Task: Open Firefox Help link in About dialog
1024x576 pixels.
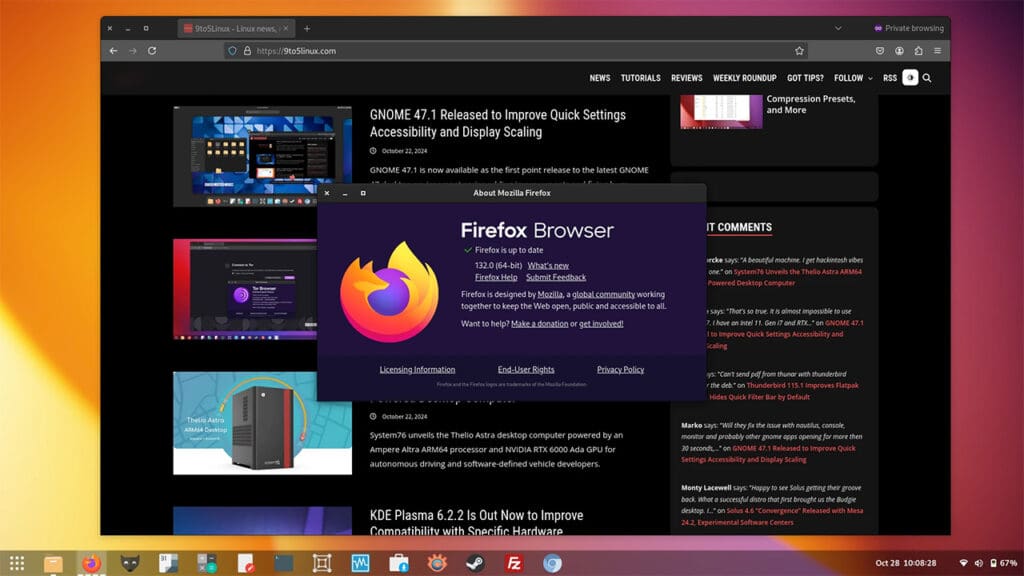Action: [496, 278]
